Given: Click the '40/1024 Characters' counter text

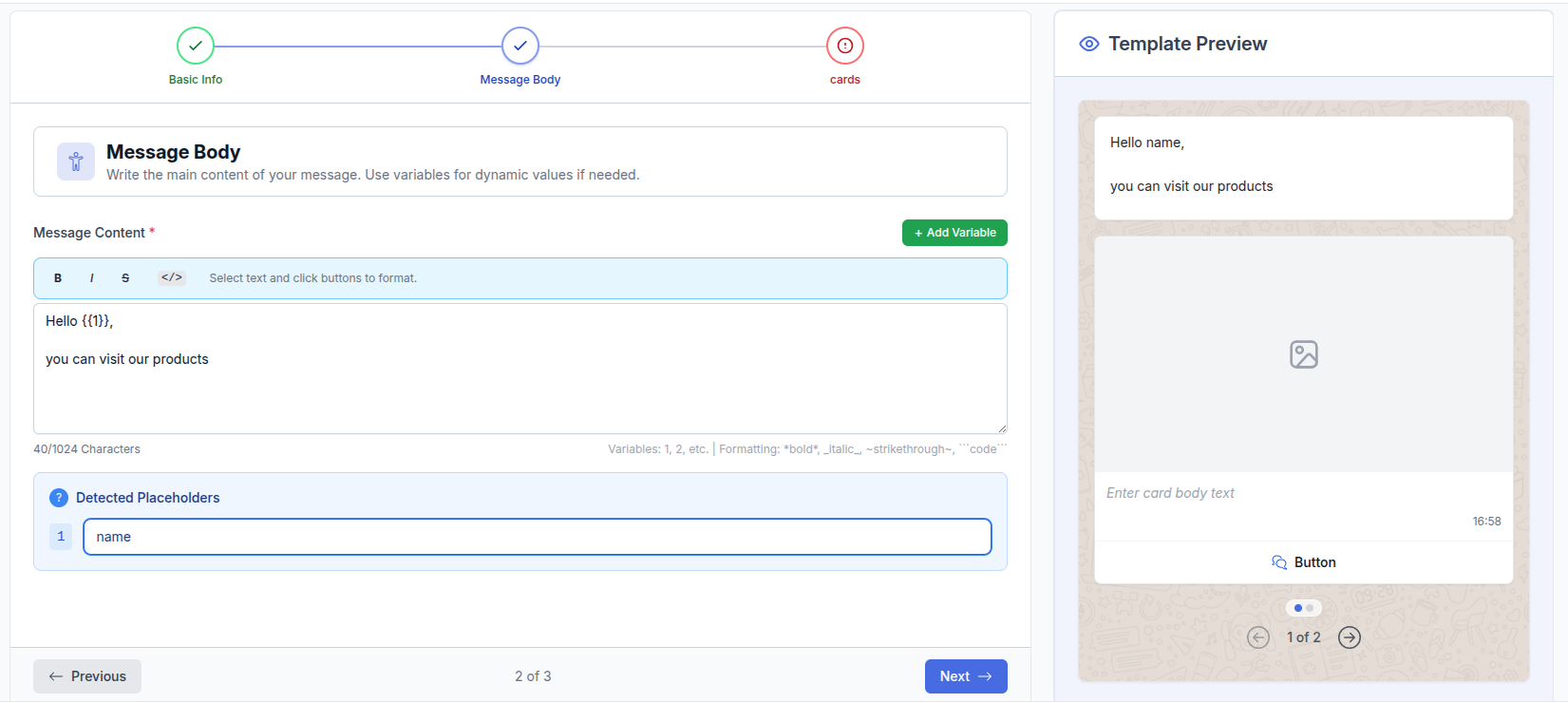Looking at the screenshot, I should pyautogui.click(x=86, y=449).
